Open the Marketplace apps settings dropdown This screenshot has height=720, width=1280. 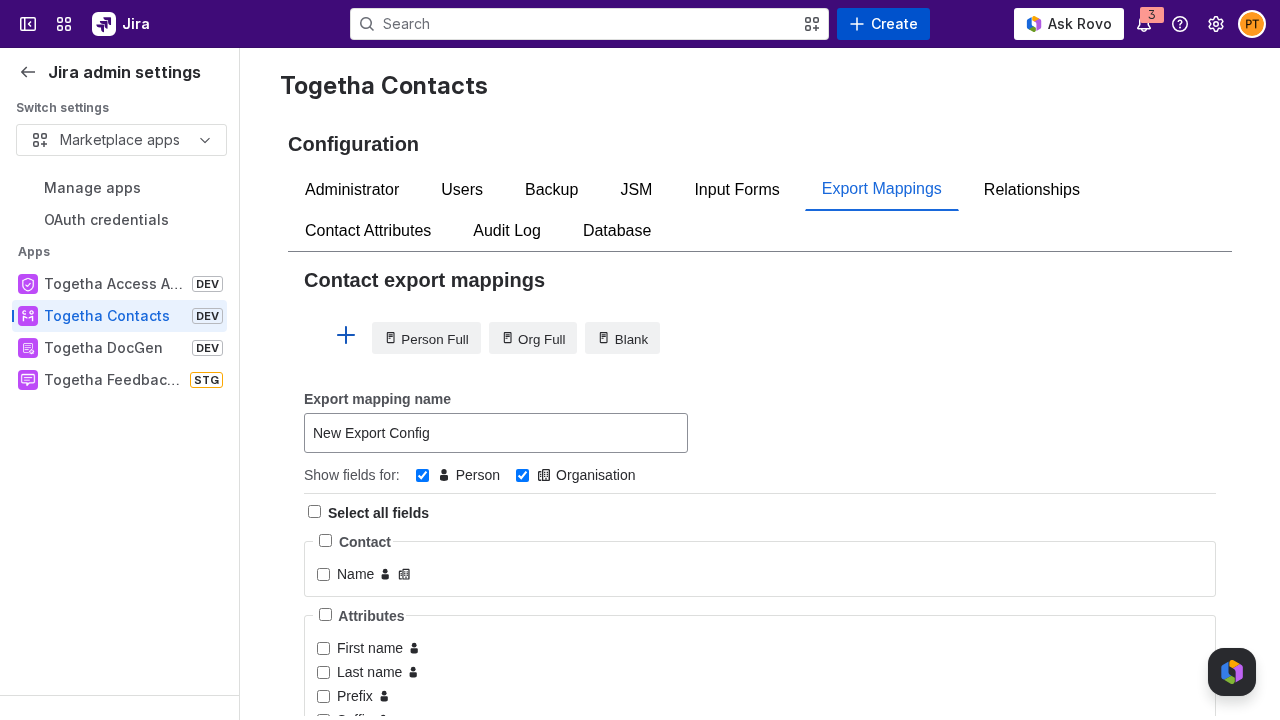point(121,140)
